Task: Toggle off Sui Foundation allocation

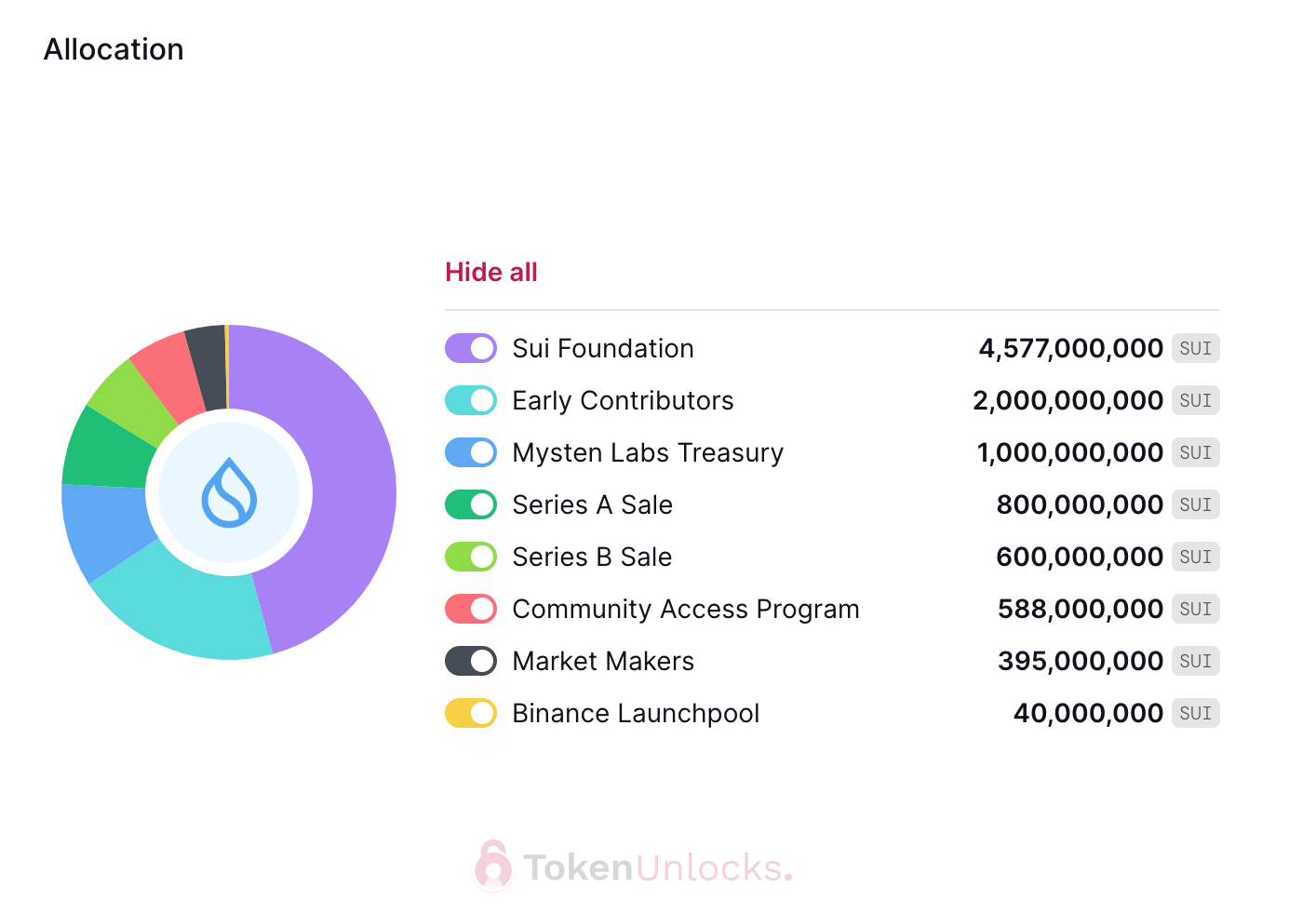Action: 471,348
